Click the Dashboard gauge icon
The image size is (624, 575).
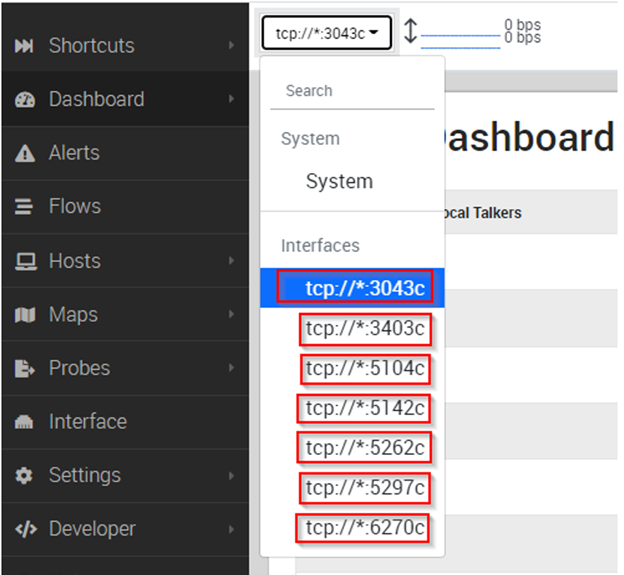pyautogui.click(x=25, y=99)
